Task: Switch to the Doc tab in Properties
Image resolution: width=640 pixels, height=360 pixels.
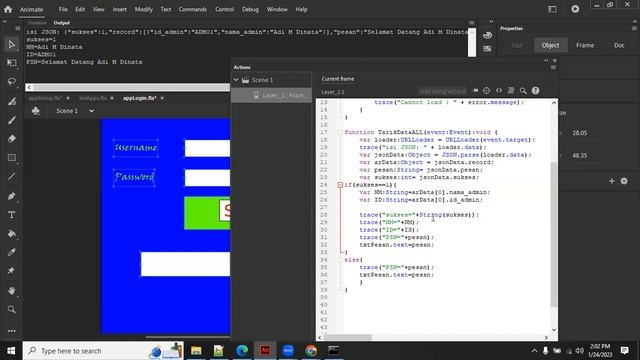Action: [x=619, y=45]
